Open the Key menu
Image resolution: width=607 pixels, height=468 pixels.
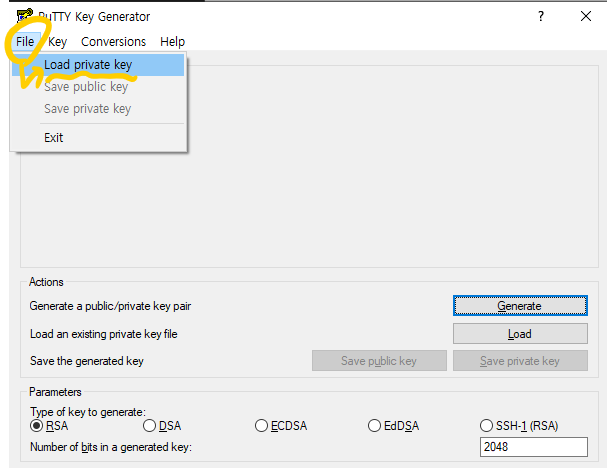click(x=57, y=41)
